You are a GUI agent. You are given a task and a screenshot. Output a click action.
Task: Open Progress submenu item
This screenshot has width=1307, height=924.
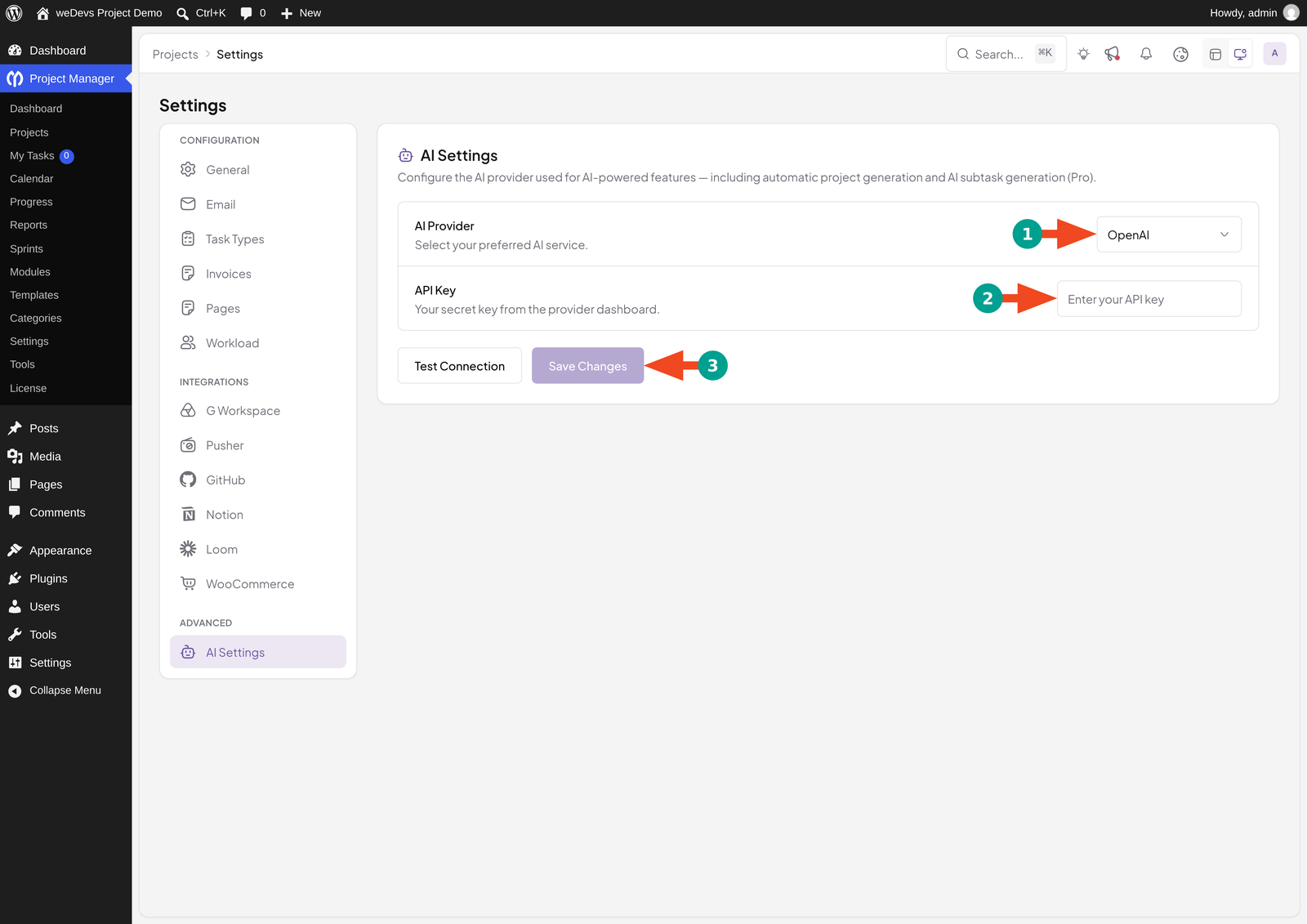pyautogui.click(x=31, y=202)
